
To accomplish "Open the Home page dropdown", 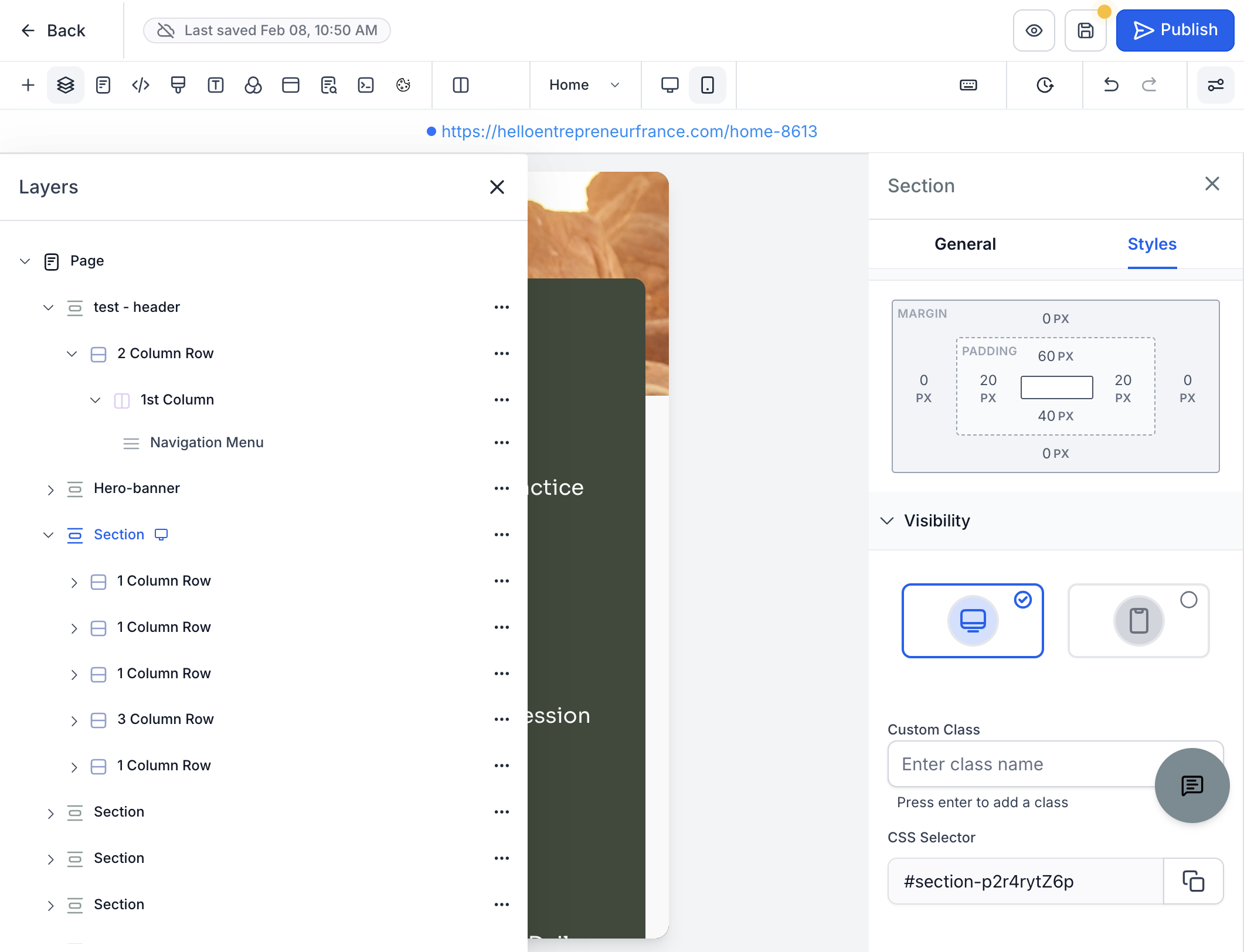I will [584, 85].
